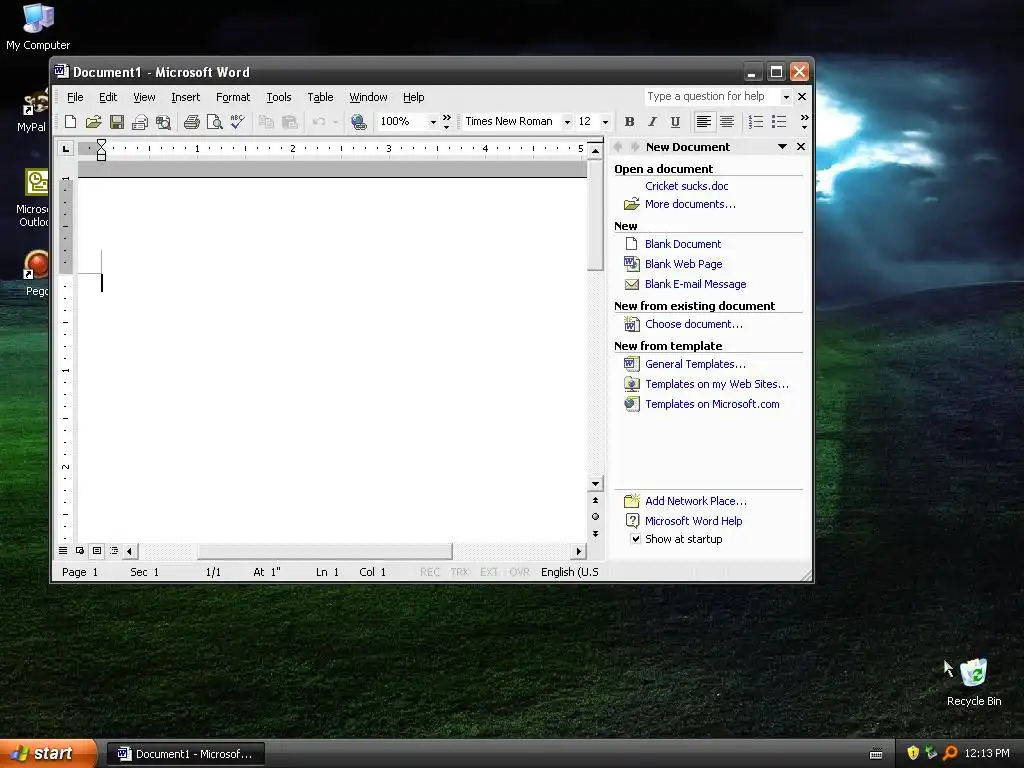Enable Align Left paragraph alignment

(x=703, y=121)
